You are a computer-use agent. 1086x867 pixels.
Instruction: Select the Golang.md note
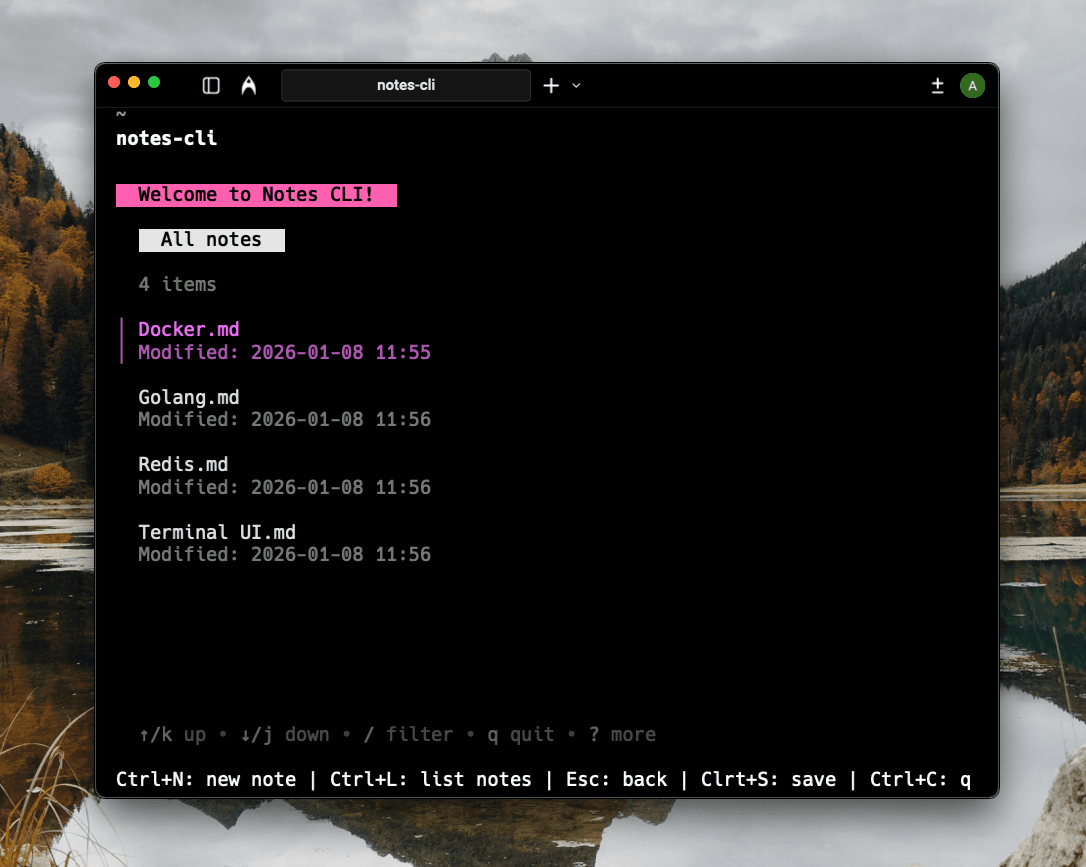(188, 396)
